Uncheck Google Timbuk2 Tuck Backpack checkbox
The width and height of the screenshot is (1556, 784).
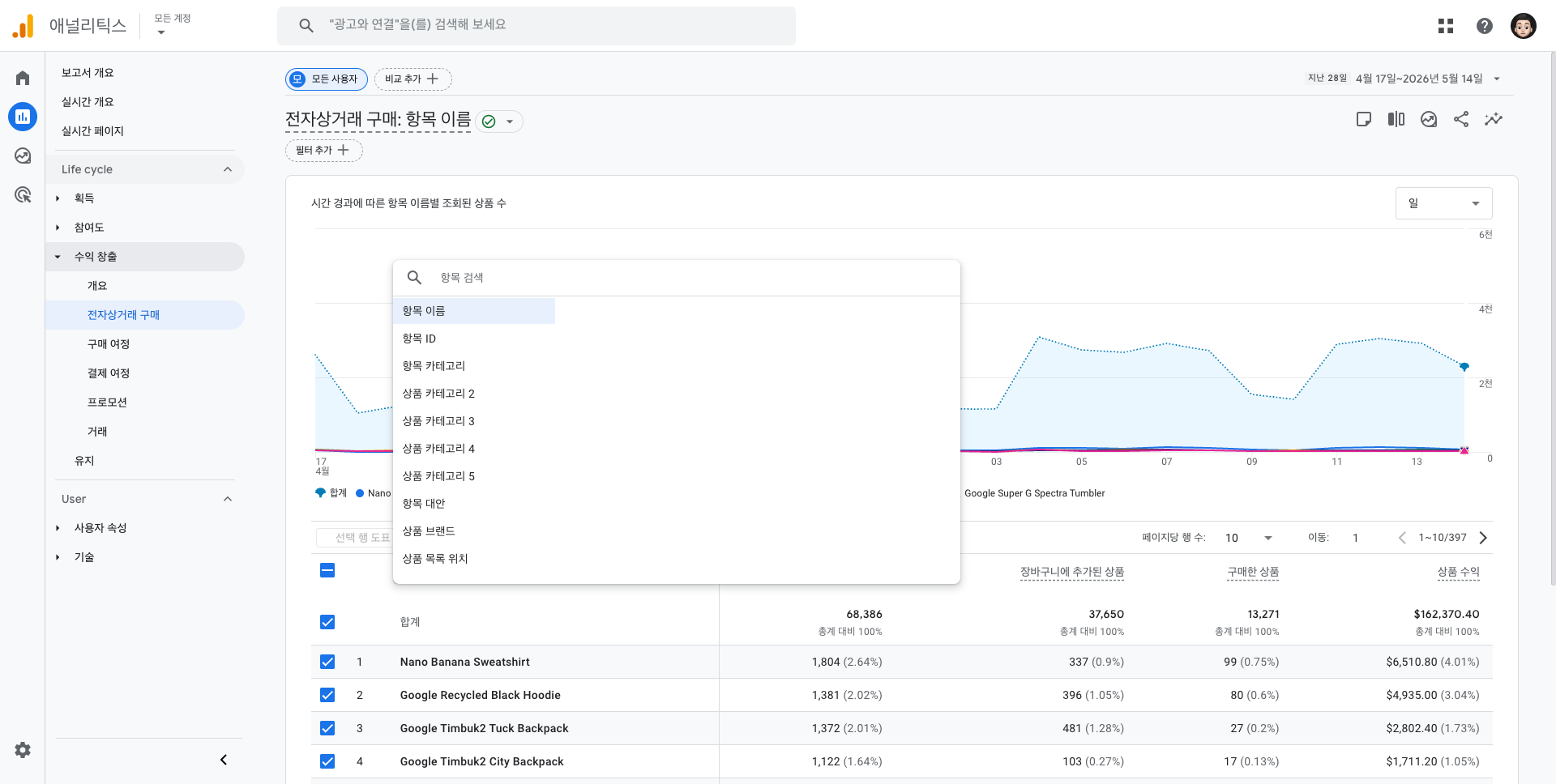pos(327,728)
